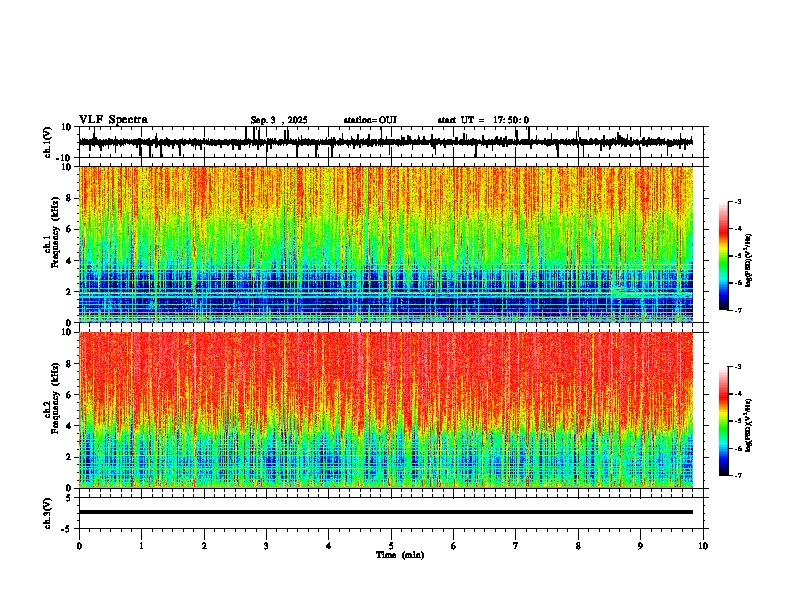Click the ch.2 frequency spectrogram panel
The width and height of the screenshot is (792, 612).
[386, 410]
